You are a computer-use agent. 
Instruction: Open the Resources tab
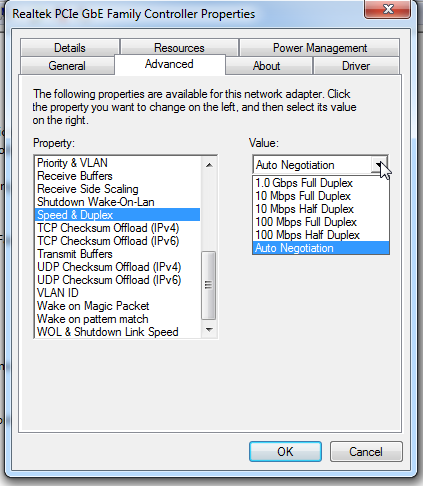[x=179, y=47]
